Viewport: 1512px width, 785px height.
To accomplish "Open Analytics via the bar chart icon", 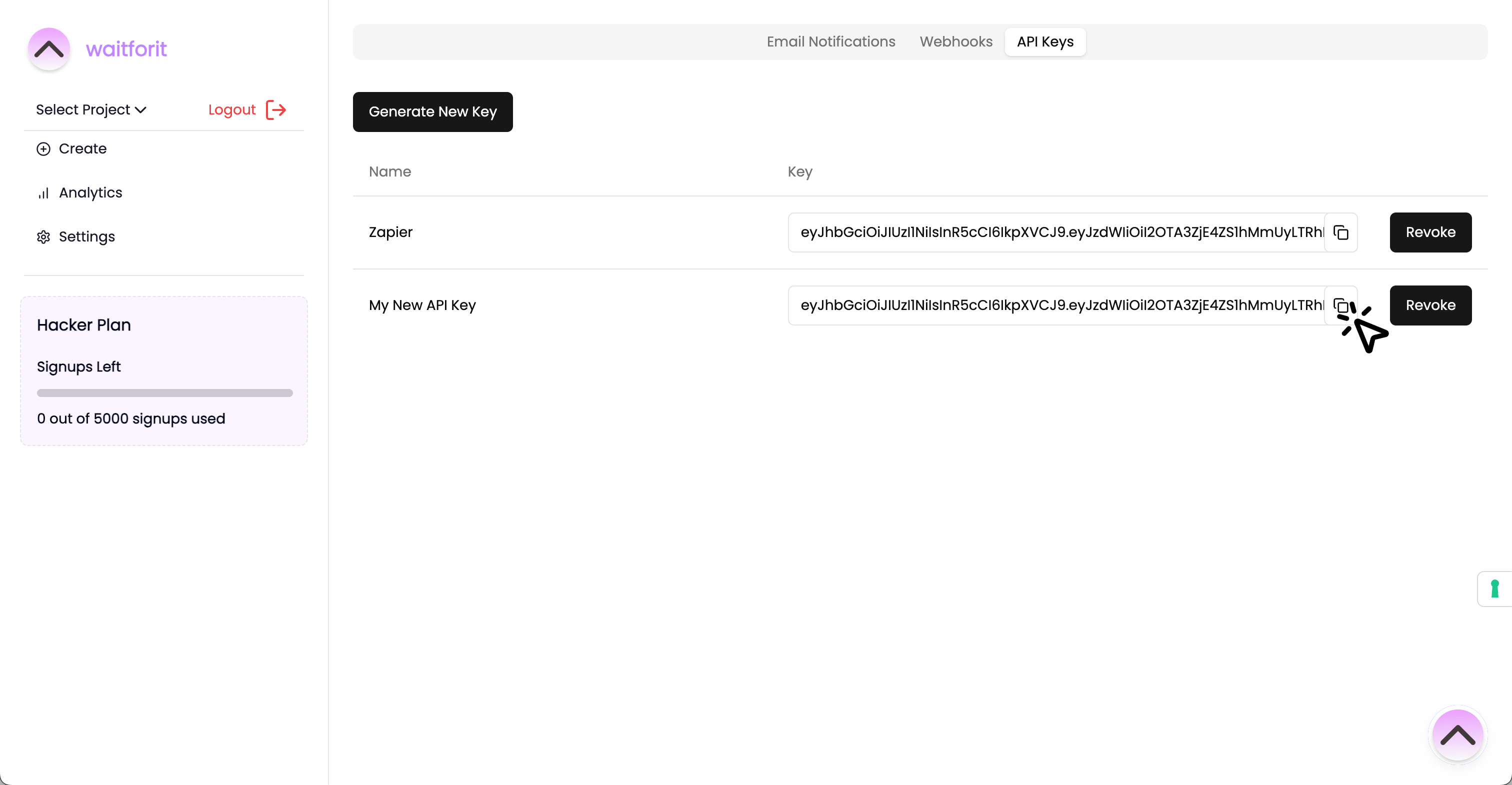I will coord(43,192).
